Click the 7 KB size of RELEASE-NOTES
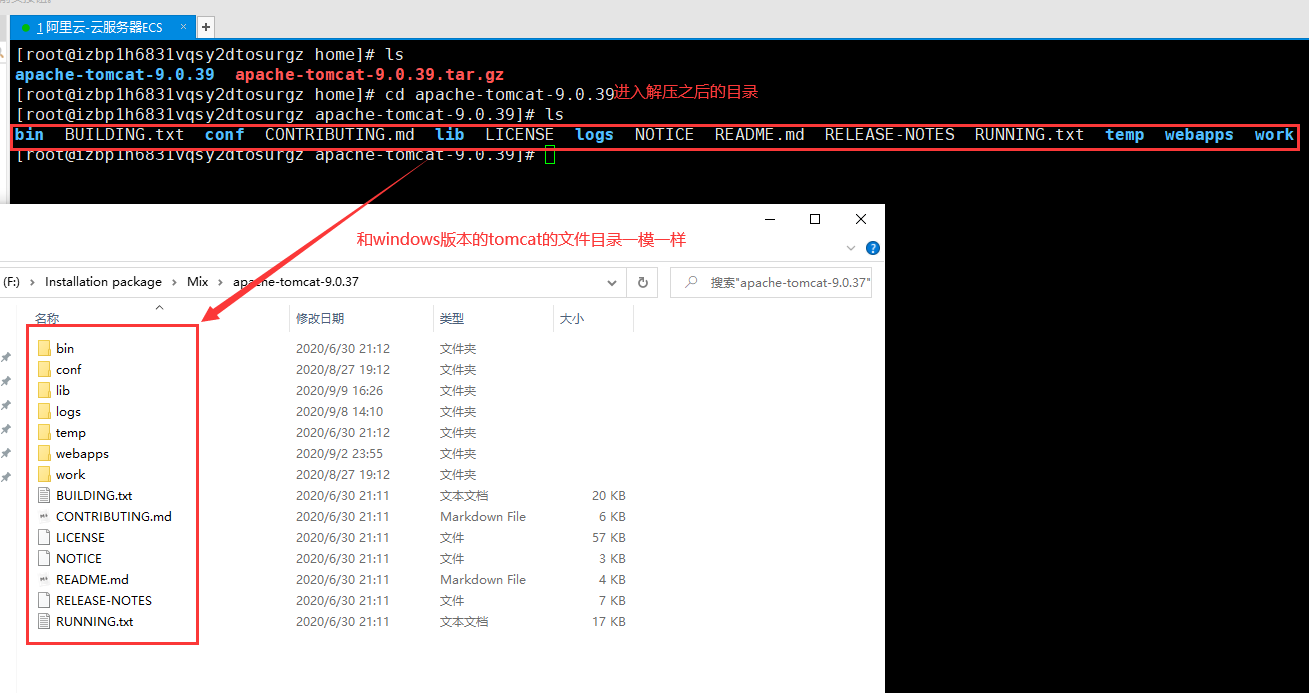The image size is (1309, 693). click(x=612, y=600)
